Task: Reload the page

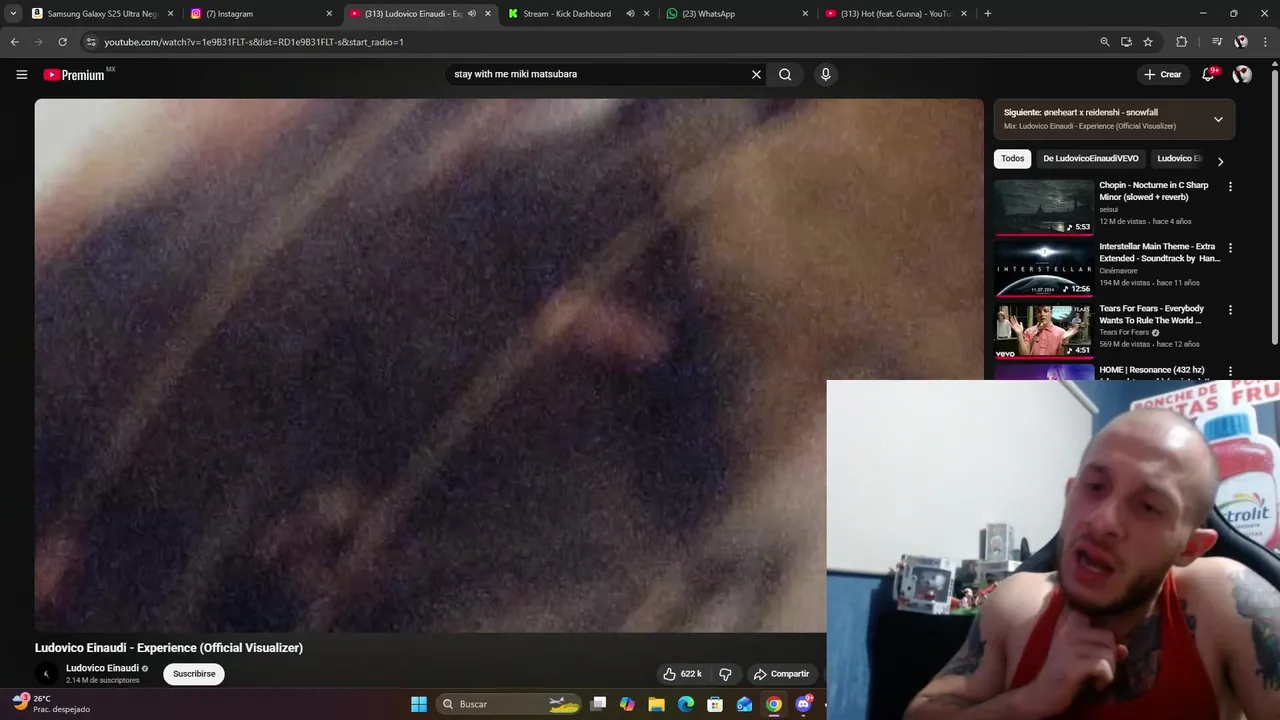Action: pyautogui.click(x=62, y=42)
